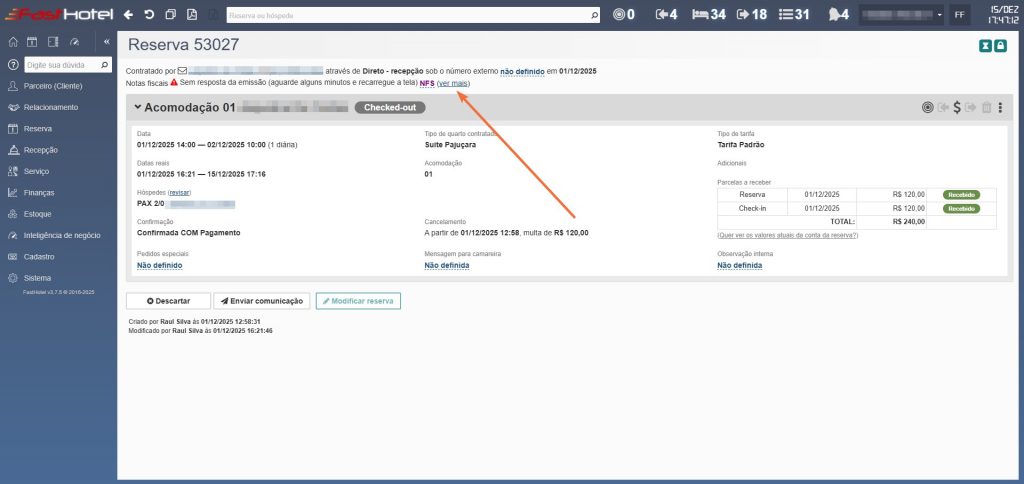Open the Finanças menu in sidebar
The height and width of the screenshot is (484, 1024).
coord(40,192)
